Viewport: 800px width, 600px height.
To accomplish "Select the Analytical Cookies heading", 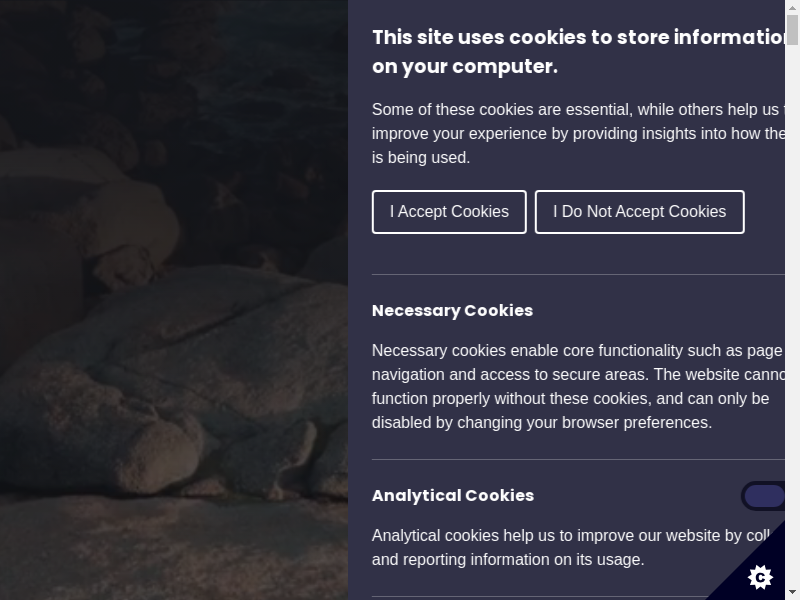I will [x=453, y=495].
